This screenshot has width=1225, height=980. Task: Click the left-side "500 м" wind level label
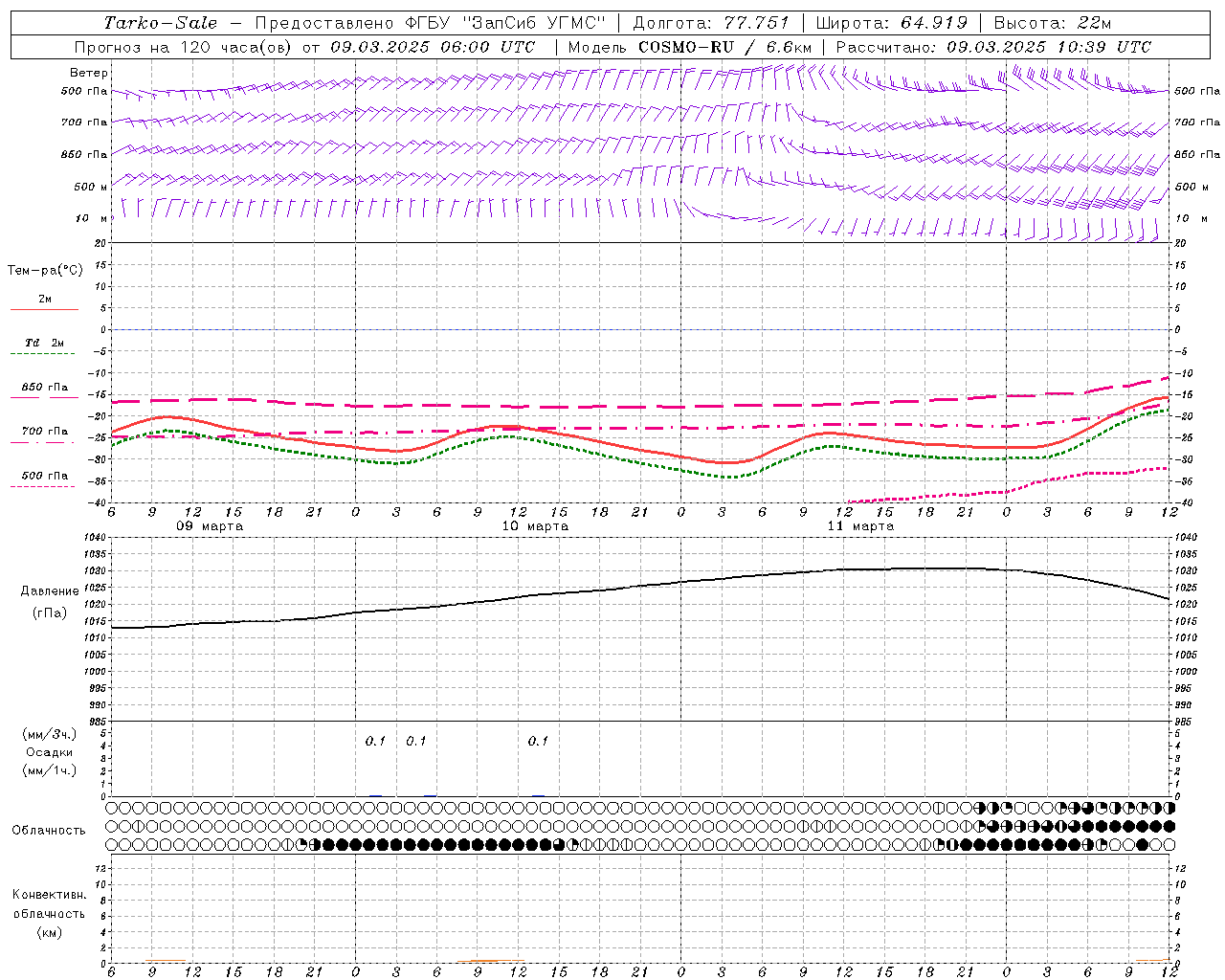[91, 188]
